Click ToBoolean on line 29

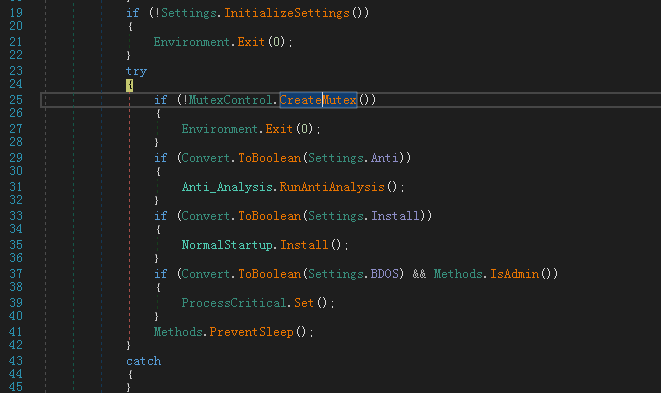click(269, 158)
